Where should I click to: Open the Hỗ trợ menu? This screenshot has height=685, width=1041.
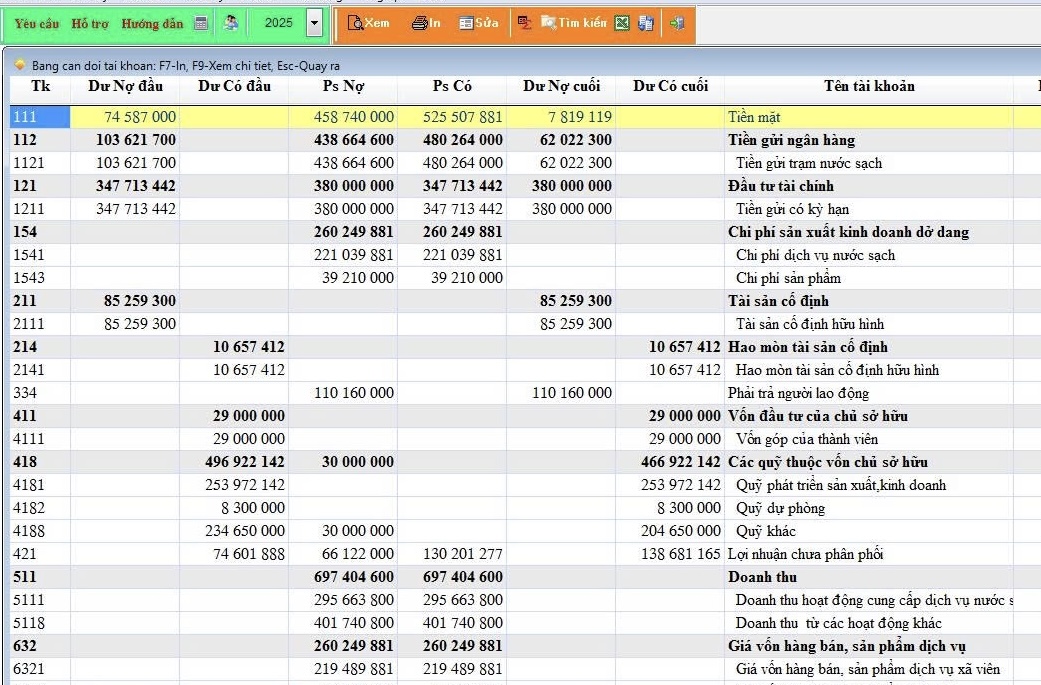point(90,23)
